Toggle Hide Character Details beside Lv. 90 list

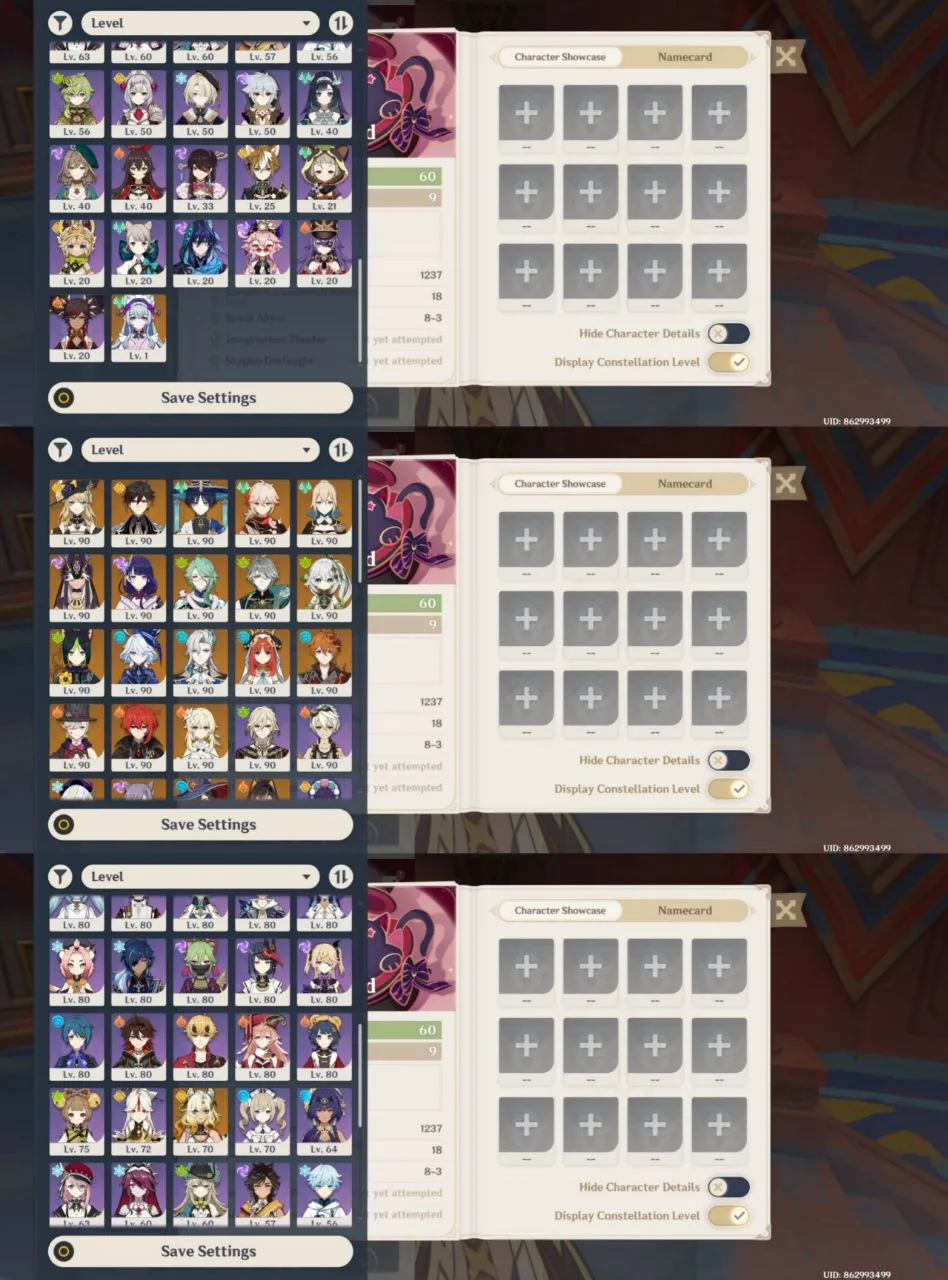[728, 760]
